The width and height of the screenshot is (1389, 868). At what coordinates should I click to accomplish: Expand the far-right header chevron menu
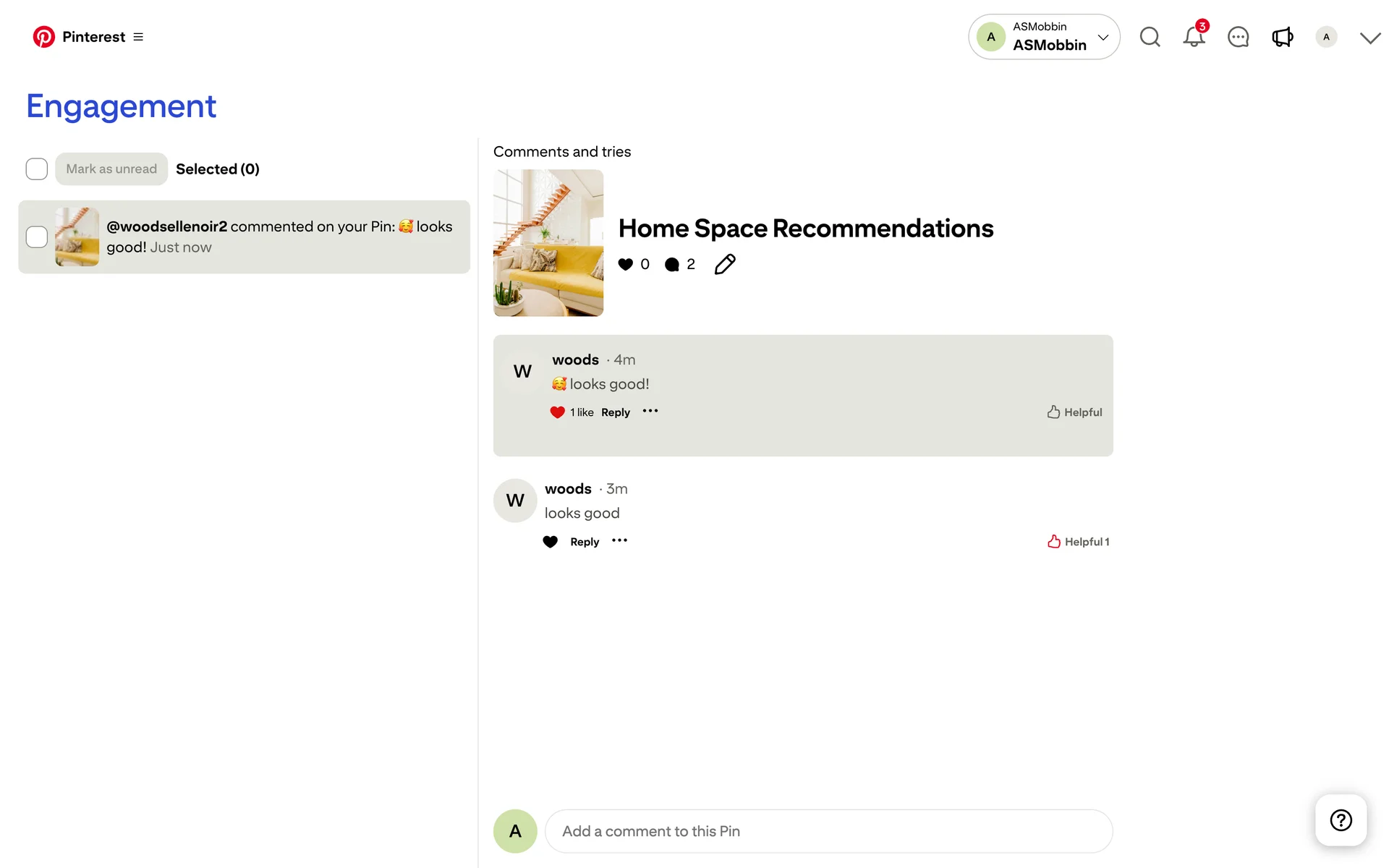[x=1369, y=38]
